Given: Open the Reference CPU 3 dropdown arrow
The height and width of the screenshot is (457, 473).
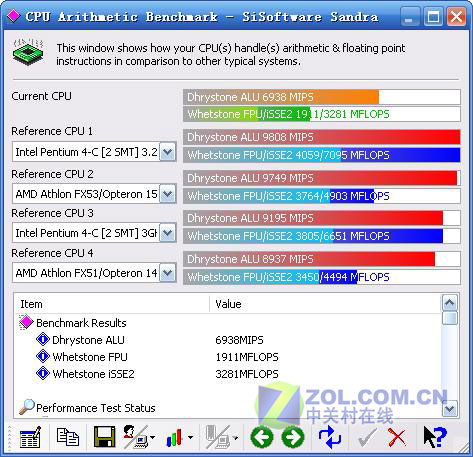Looking at the screenshot, I should tap(167, 233).
